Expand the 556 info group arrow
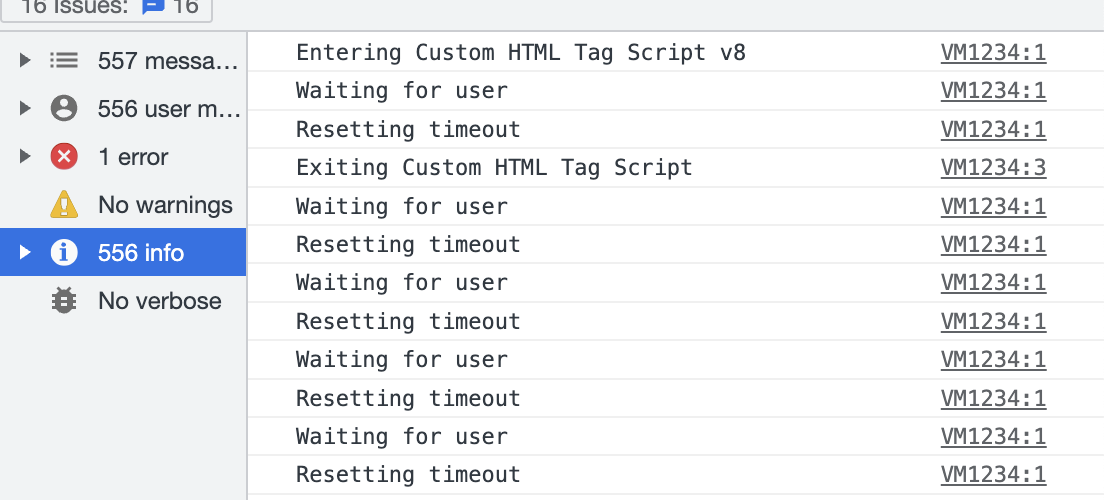Screen dimensions: 1104x500 25,252
